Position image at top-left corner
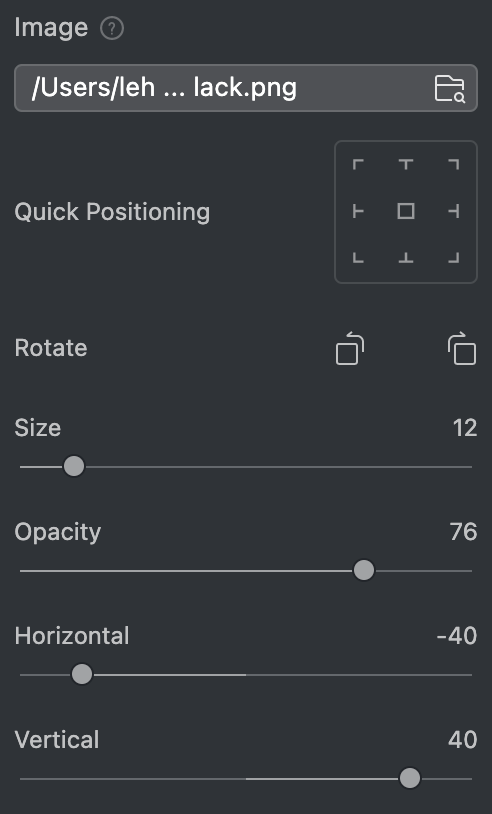This screenshot has width=492, height=814. pyautogui.click(x=358, y=165)
